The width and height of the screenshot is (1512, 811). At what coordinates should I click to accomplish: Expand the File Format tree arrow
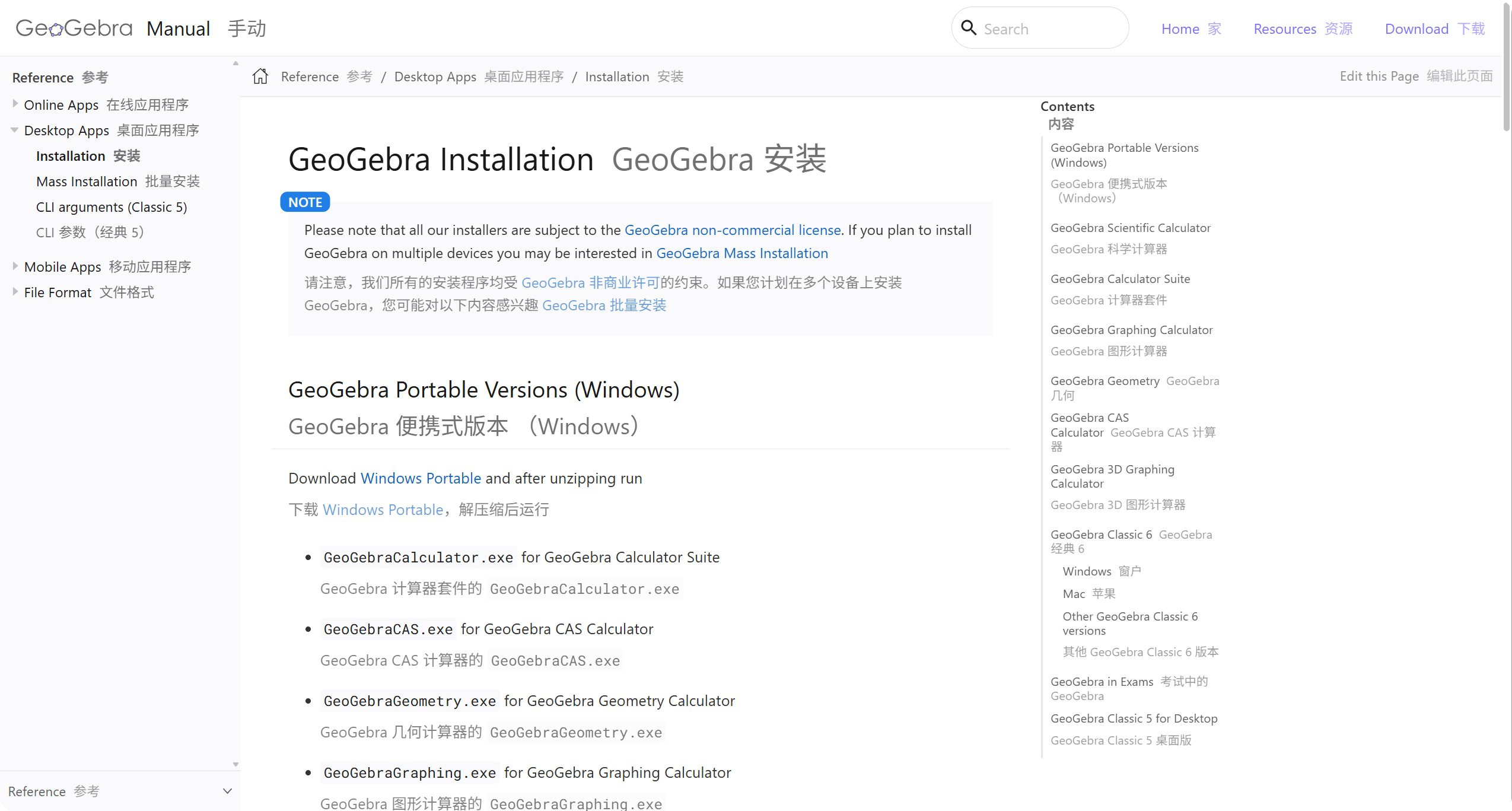15,291
